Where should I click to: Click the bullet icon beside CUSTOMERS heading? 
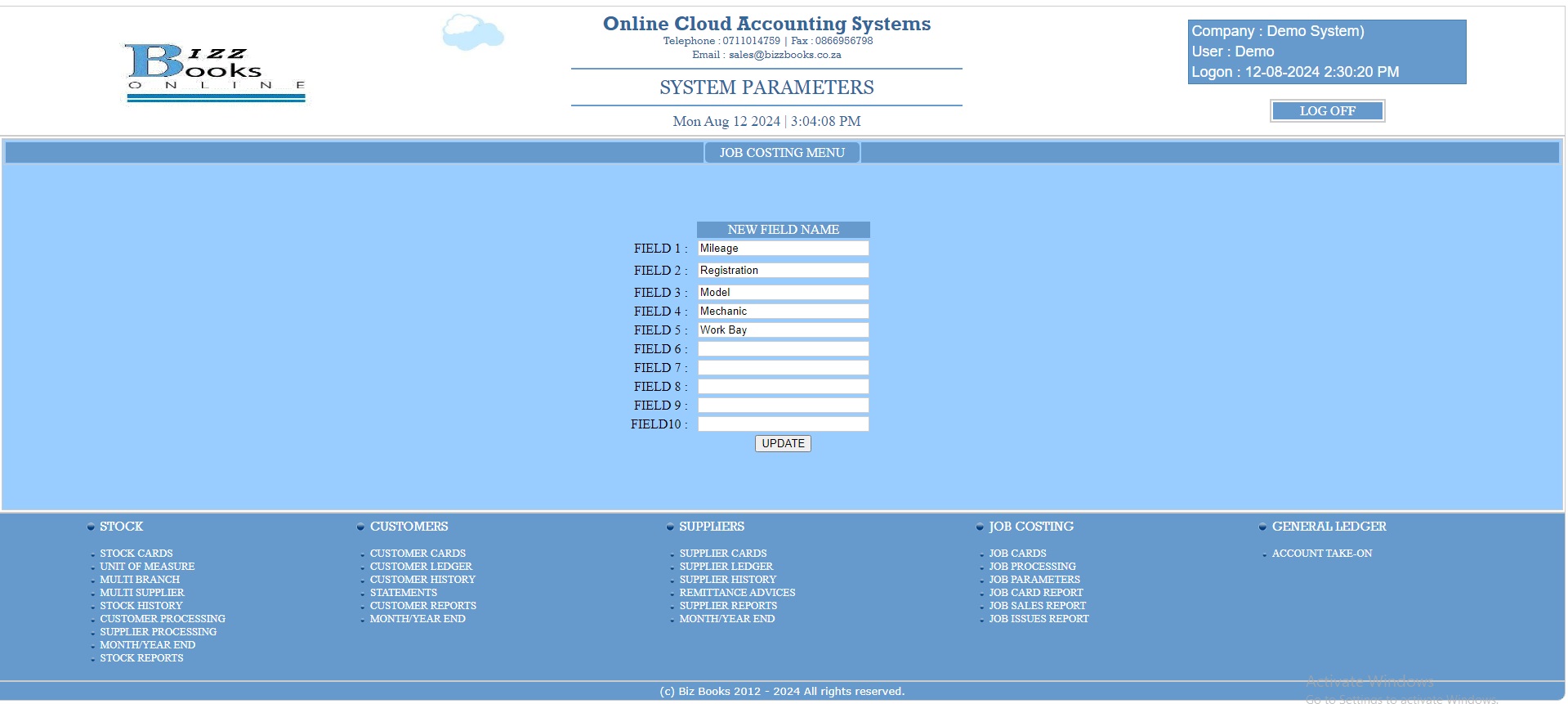360,527
